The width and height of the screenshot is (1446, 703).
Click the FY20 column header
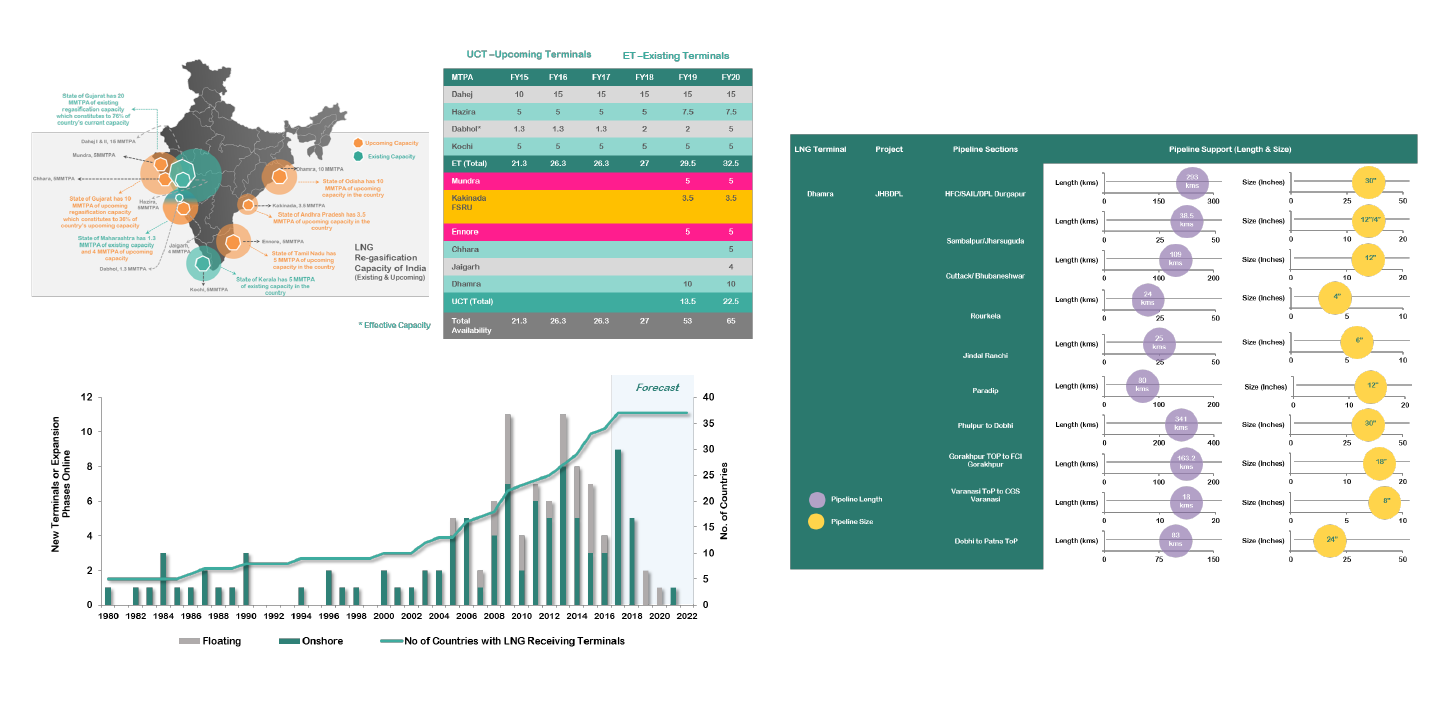(x=731, y=77)
